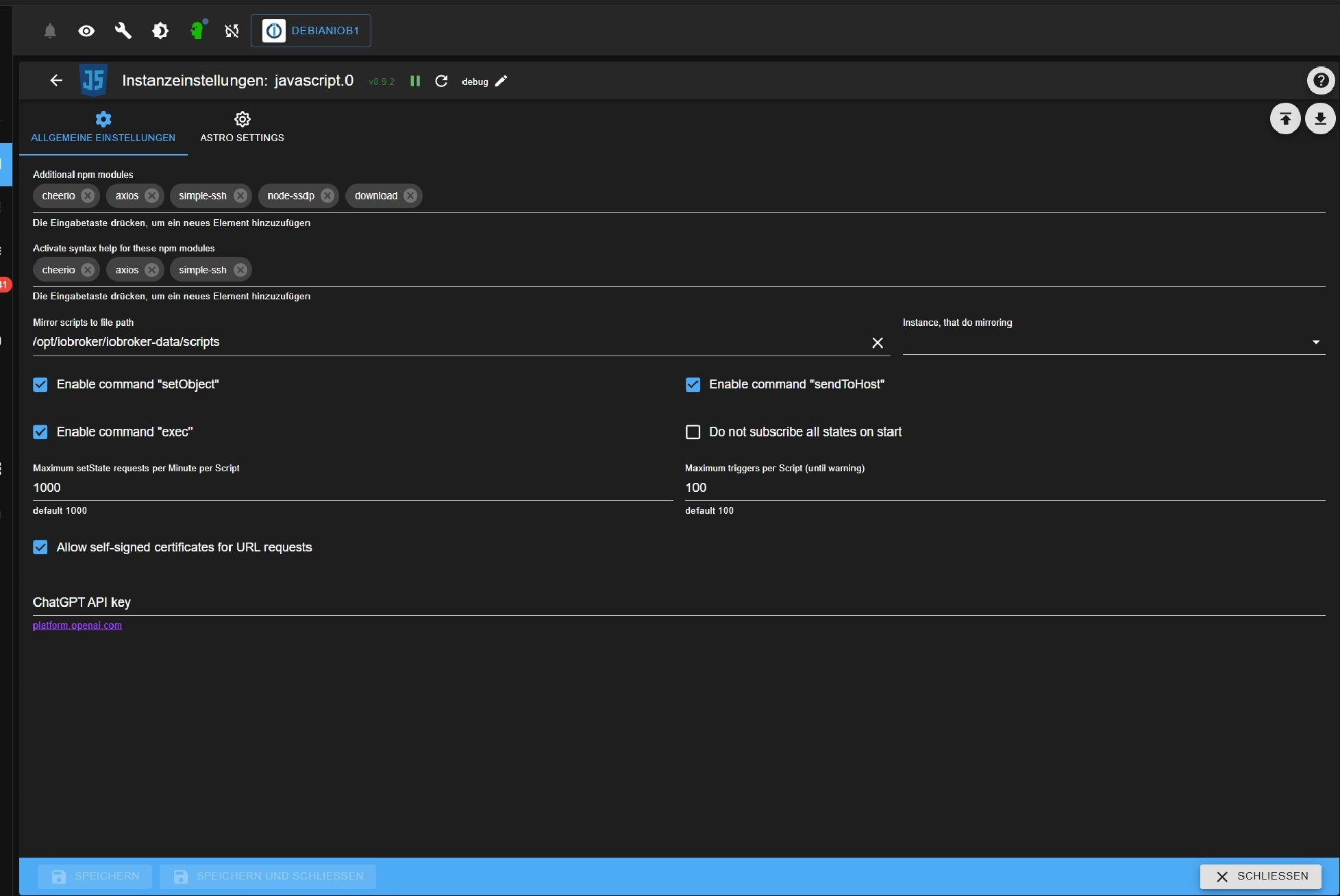Click the help question mark icon
This screenshot has height=896, width=1340.
(1320, 81)
